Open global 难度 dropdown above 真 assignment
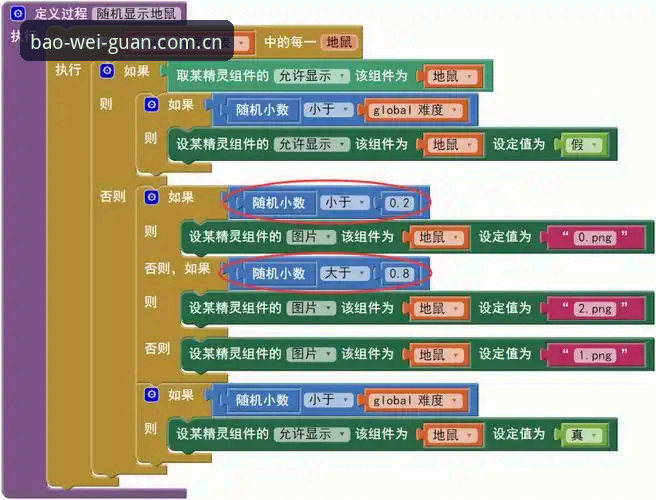This screenshot has width=656, height=500. click(x=415, y=401)
